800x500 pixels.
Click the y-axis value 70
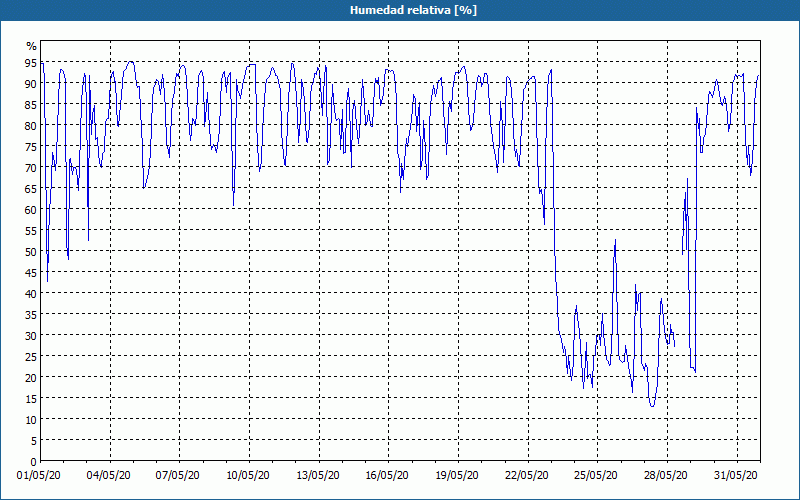click(31, 167)
